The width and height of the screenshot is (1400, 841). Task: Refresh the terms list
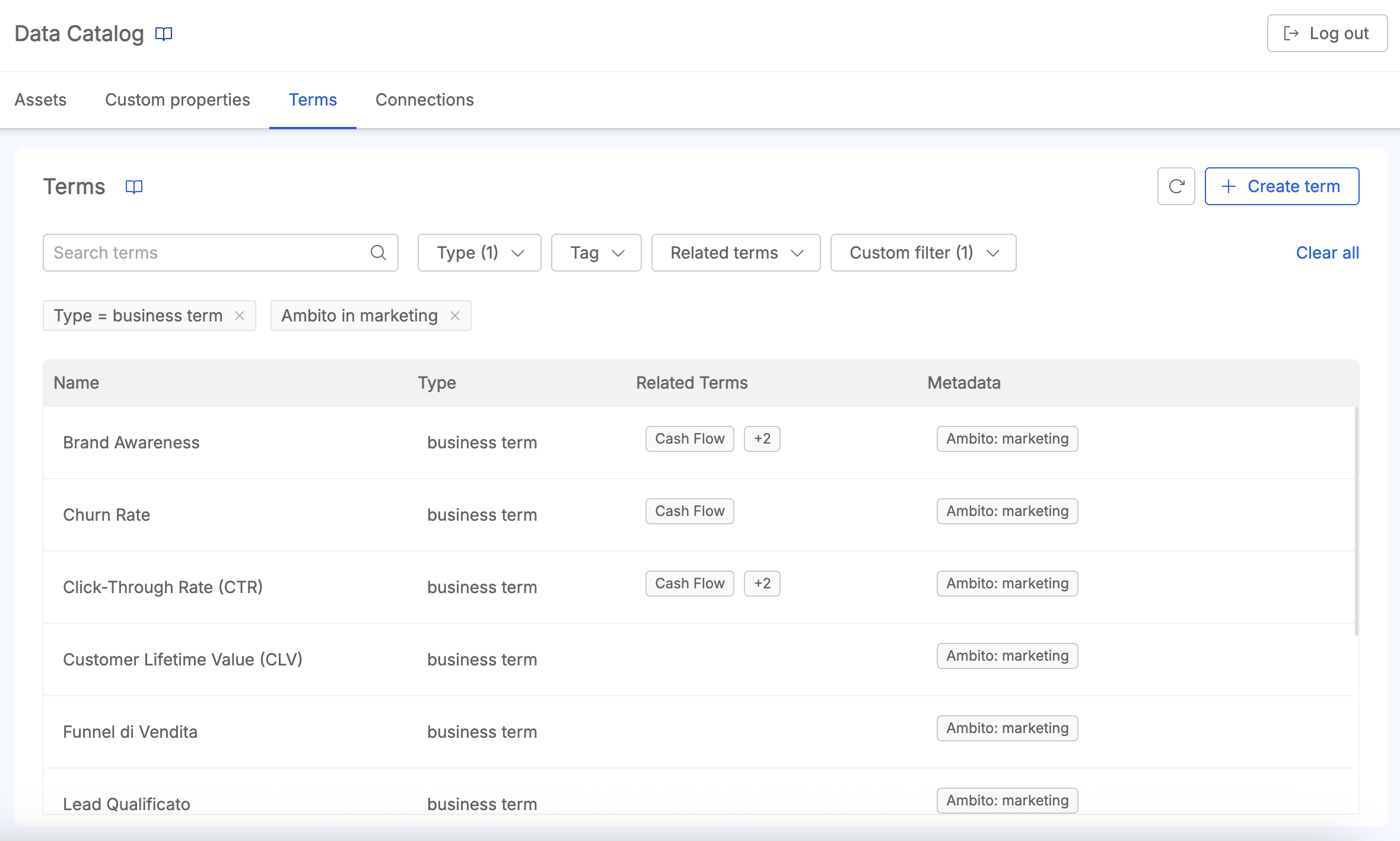(x=1176, y=186)
